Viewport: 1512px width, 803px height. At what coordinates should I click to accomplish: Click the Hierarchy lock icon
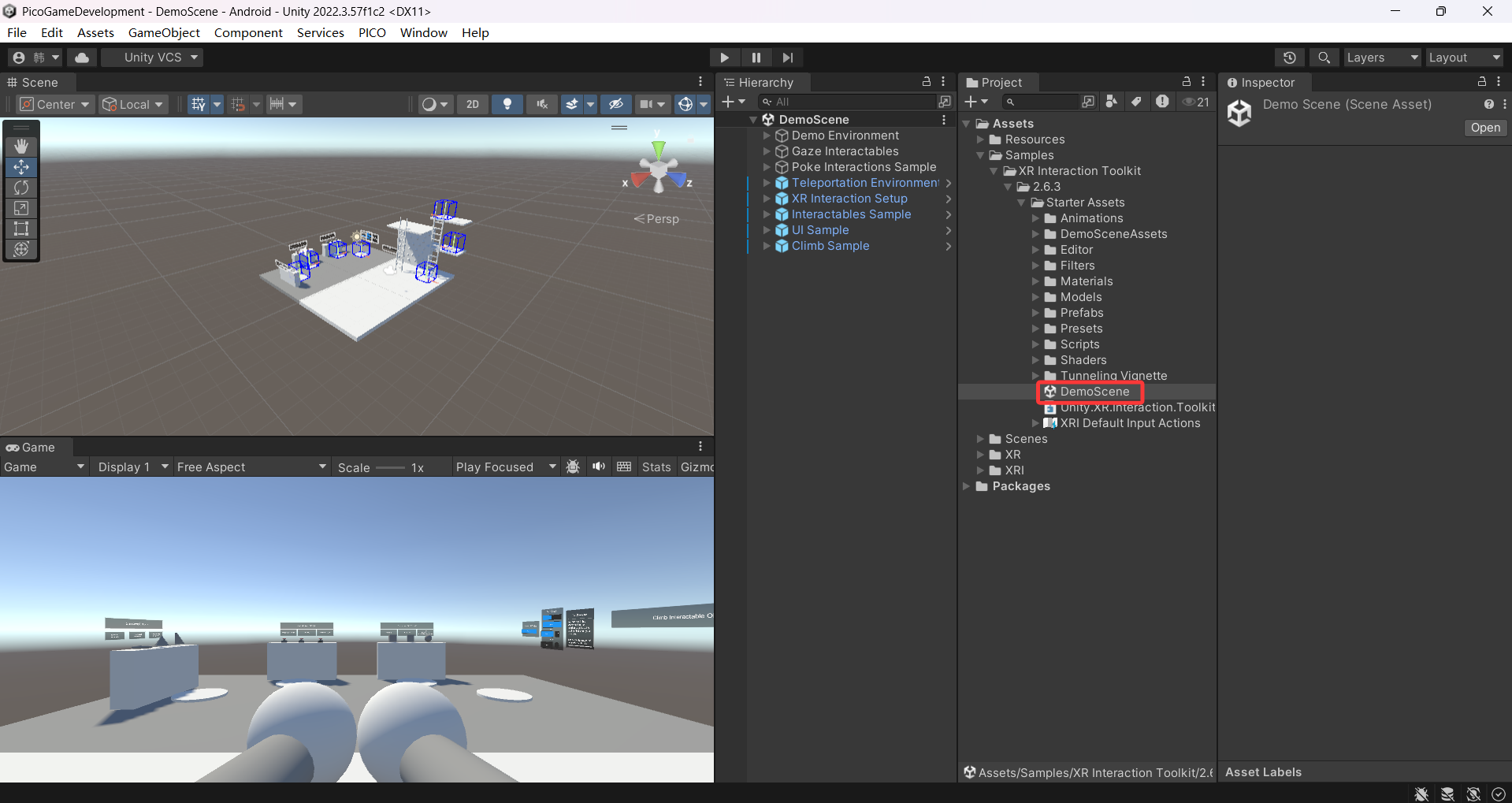tap(927, 82)
